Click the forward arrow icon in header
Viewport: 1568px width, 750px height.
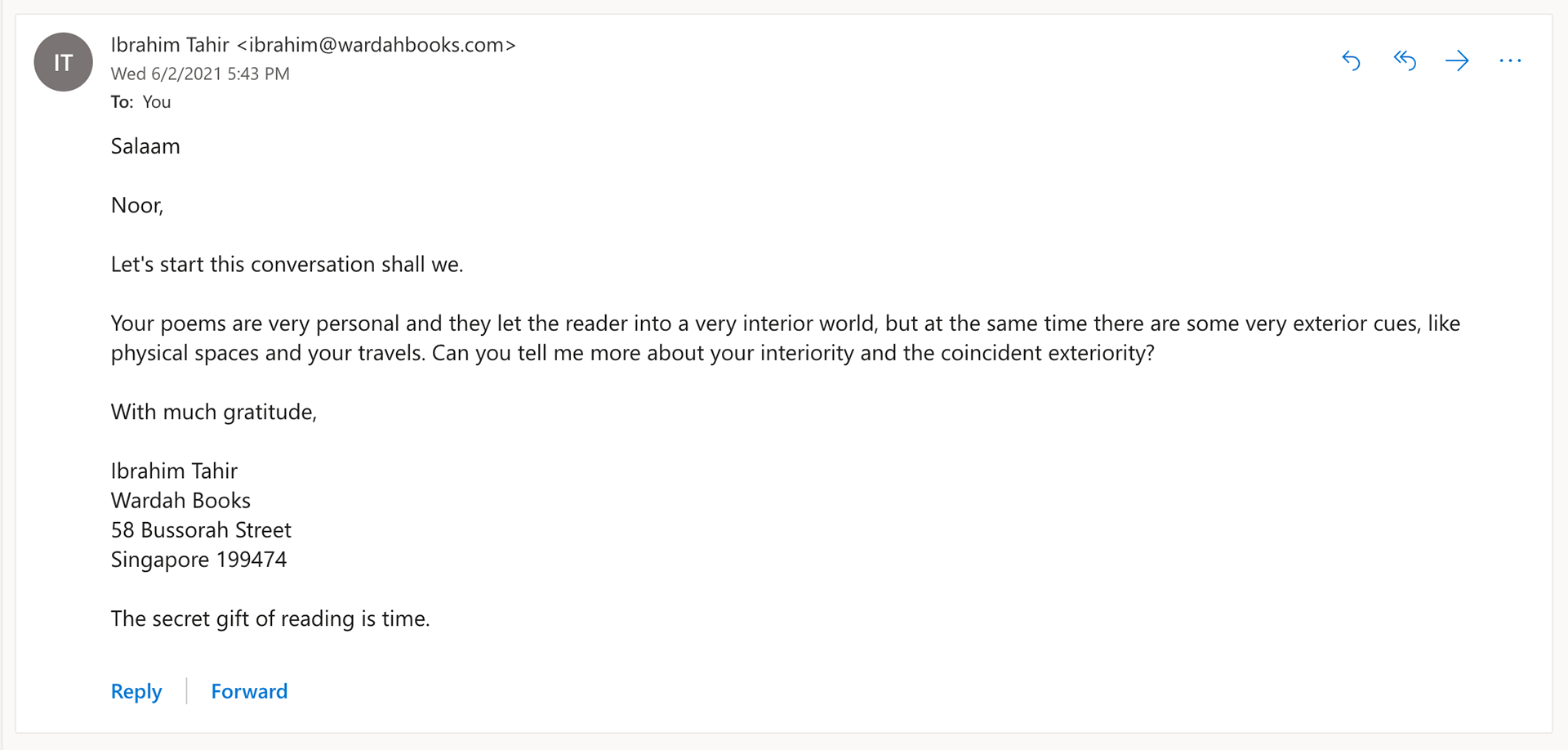coord(1457,60)
